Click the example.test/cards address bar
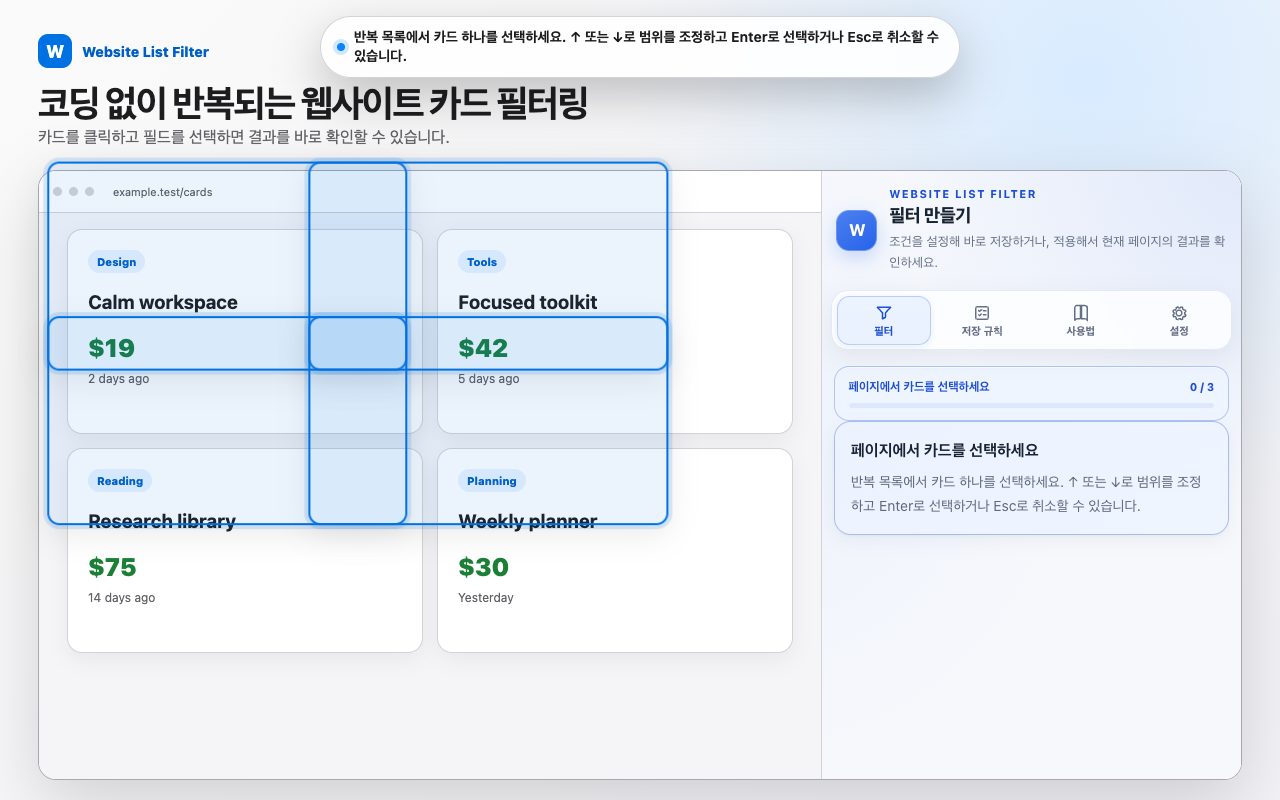Viewport: 1280px width, 800px height. pyautogui.click(x=163, y=192)
